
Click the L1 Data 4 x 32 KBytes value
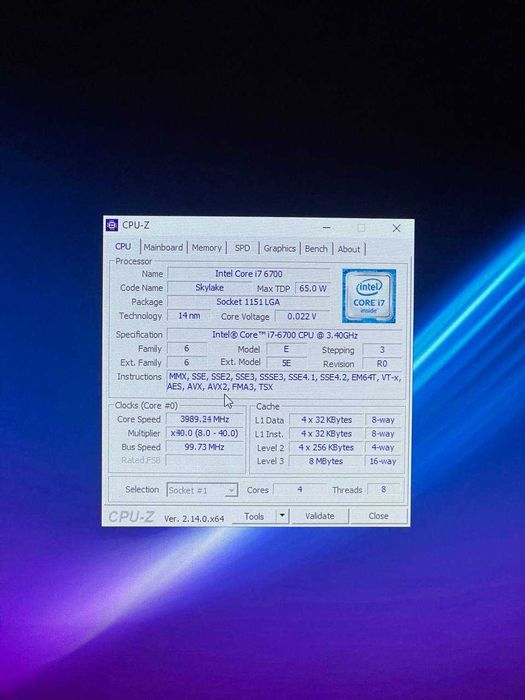(x=326, y=420)
